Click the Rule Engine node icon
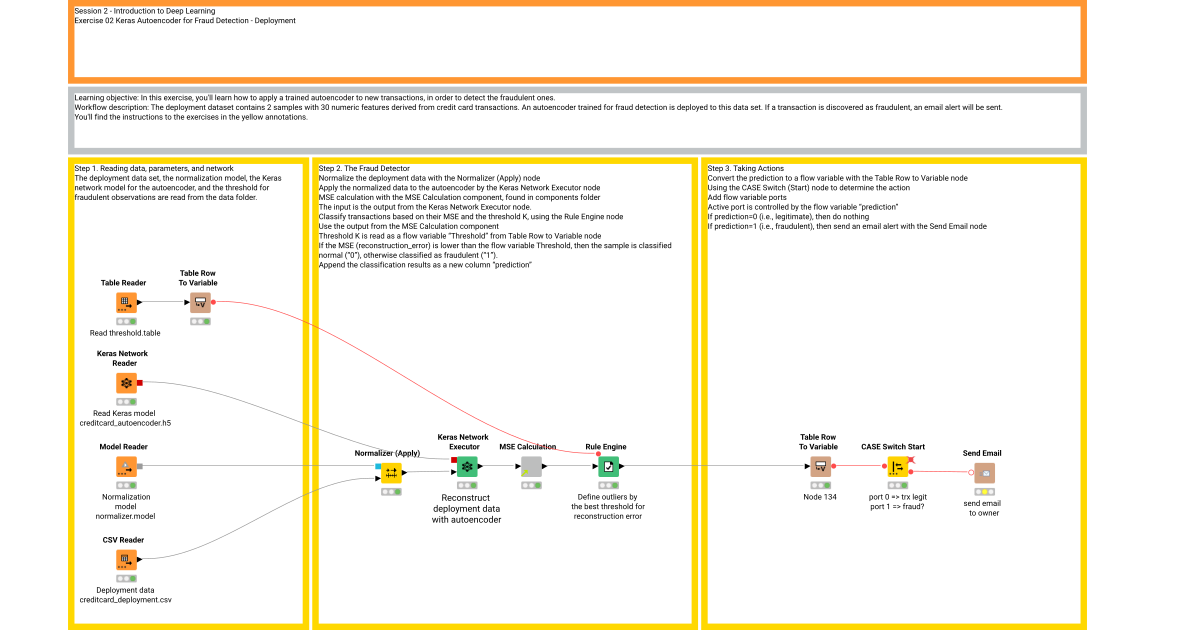This screenshot has height=630, width=1200. (x=608, y=465)
